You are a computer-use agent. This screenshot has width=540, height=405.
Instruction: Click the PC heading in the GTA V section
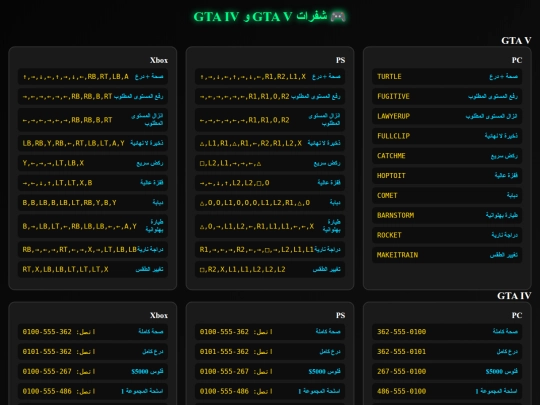point(517,60)
